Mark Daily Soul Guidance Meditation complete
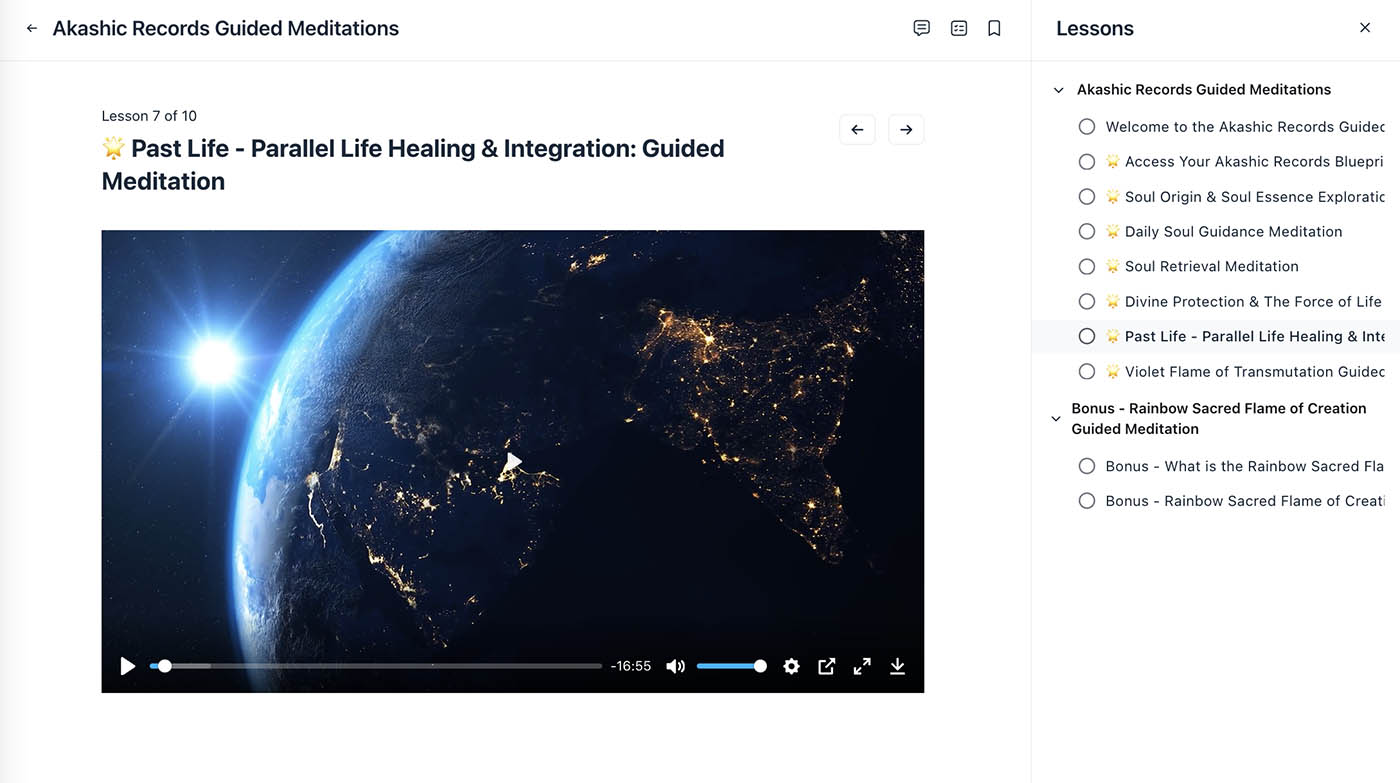This screenshot has height=783, width=1400. click(1087, 231)
